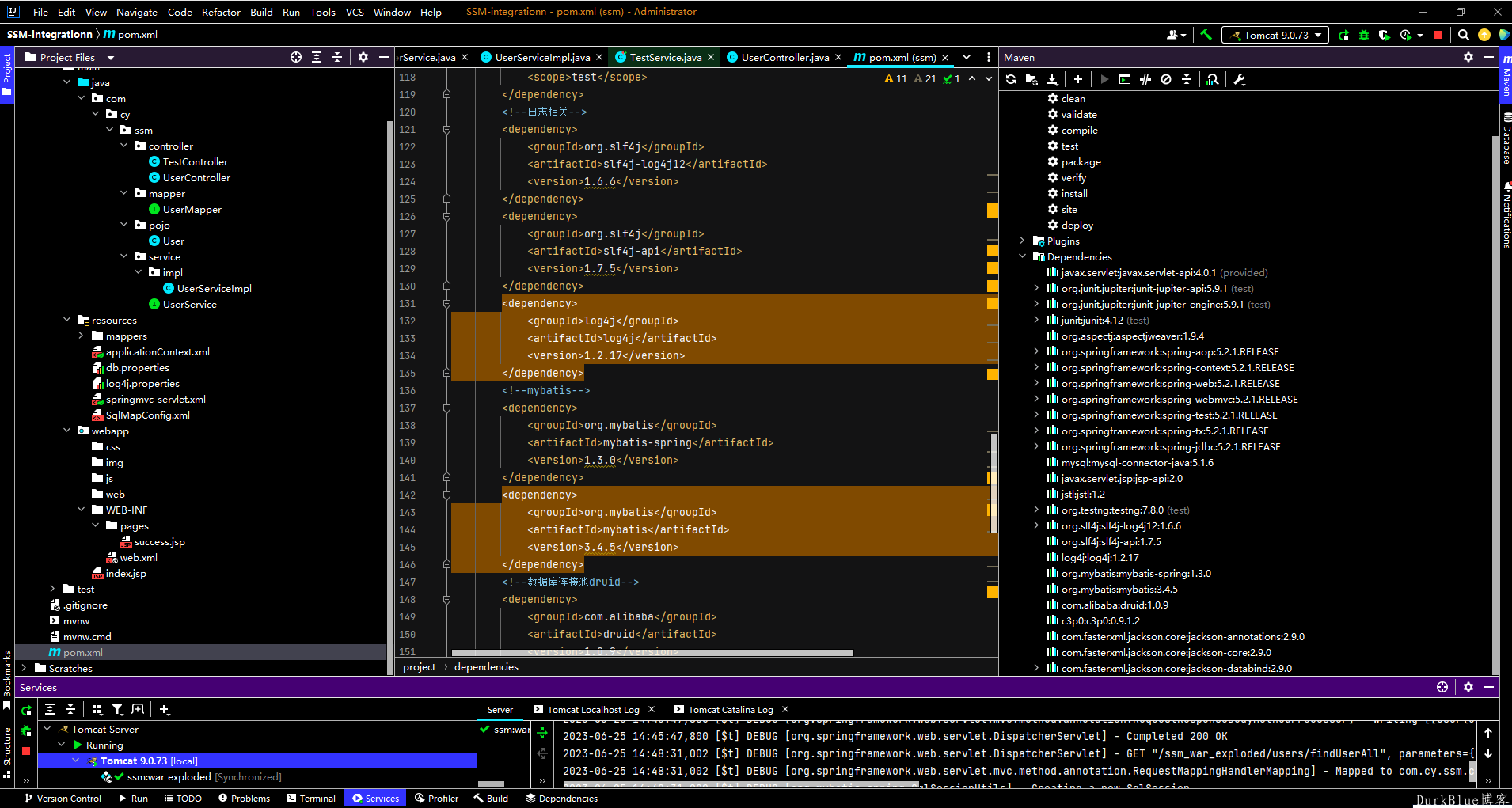This screenshot has width=1512, height=808.
Task: Click Execute Maven Goal icon
Action: tap(1125, 79)
